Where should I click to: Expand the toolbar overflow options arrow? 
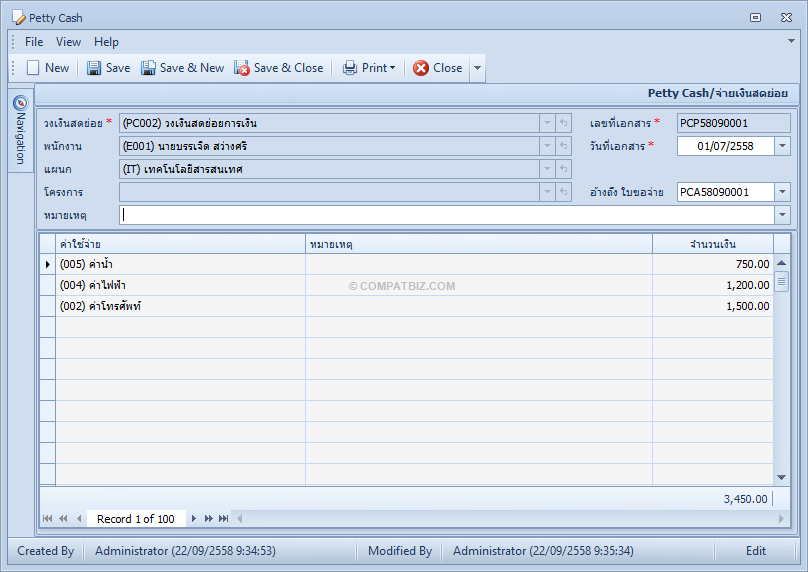(477, 68)
